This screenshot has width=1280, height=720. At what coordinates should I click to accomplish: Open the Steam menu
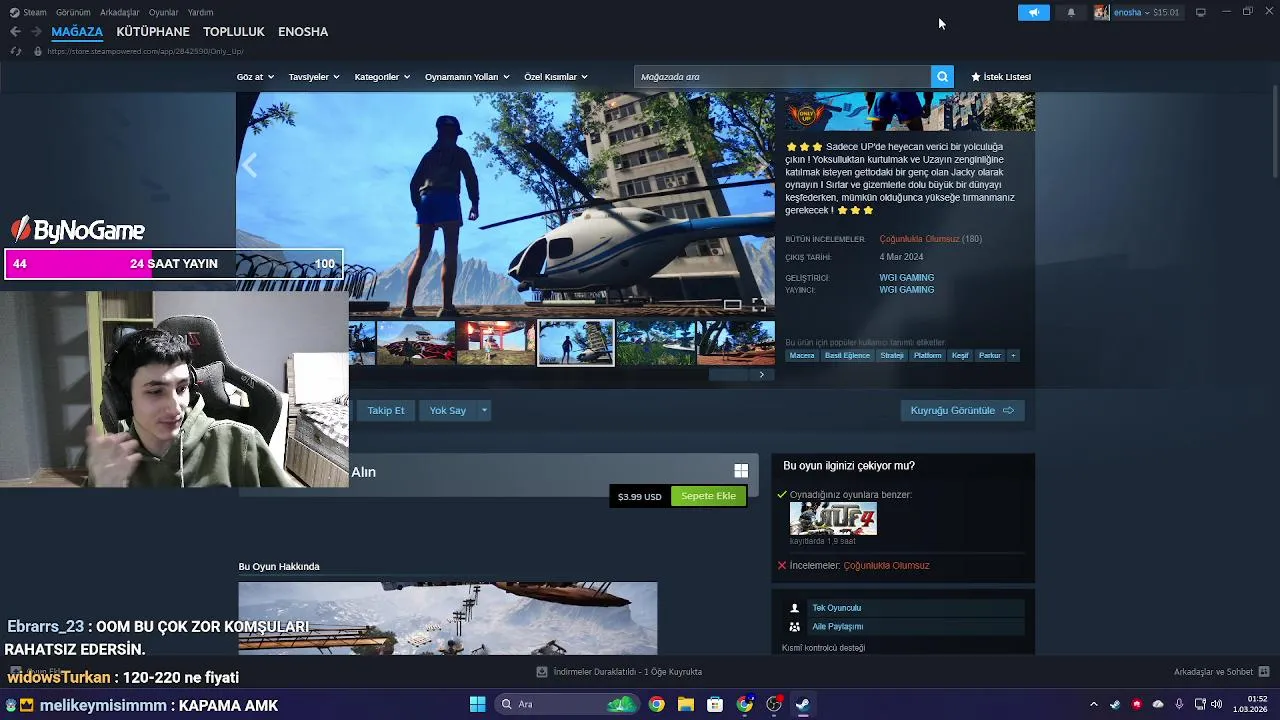28,12
